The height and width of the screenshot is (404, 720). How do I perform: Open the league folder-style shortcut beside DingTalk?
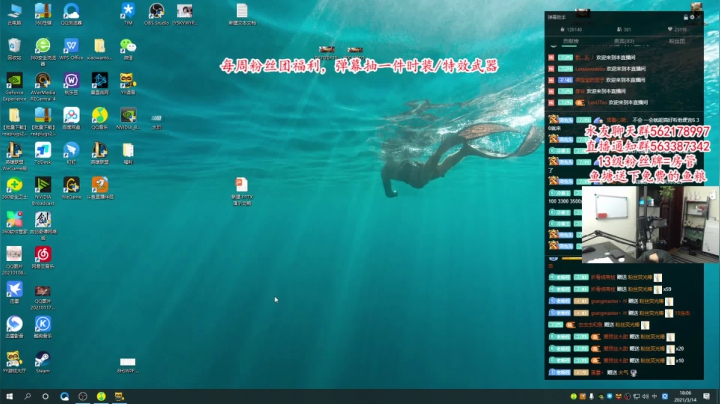100,153
